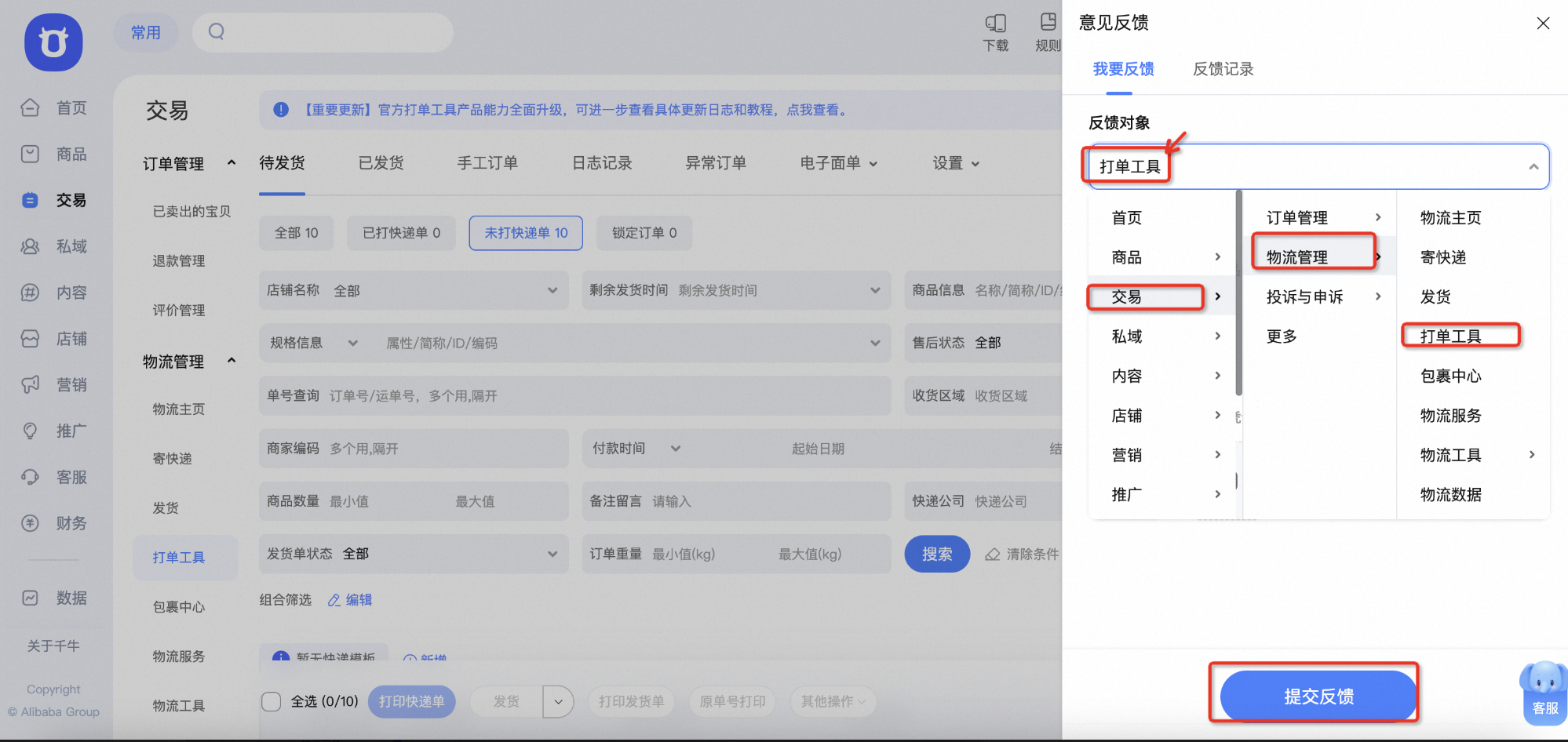Switch to 已发货 tab
The width and height of the screenshot is (1568, 742).
[x=381, y=163]
